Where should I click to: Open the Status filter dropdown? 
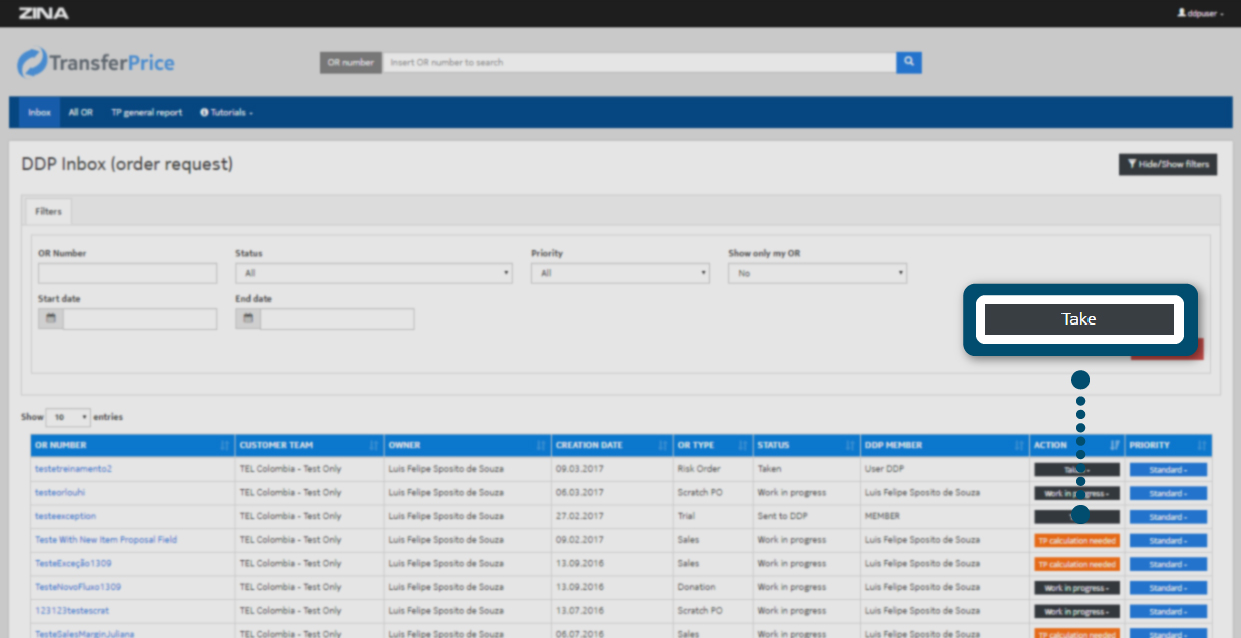(x=374, y=273)
